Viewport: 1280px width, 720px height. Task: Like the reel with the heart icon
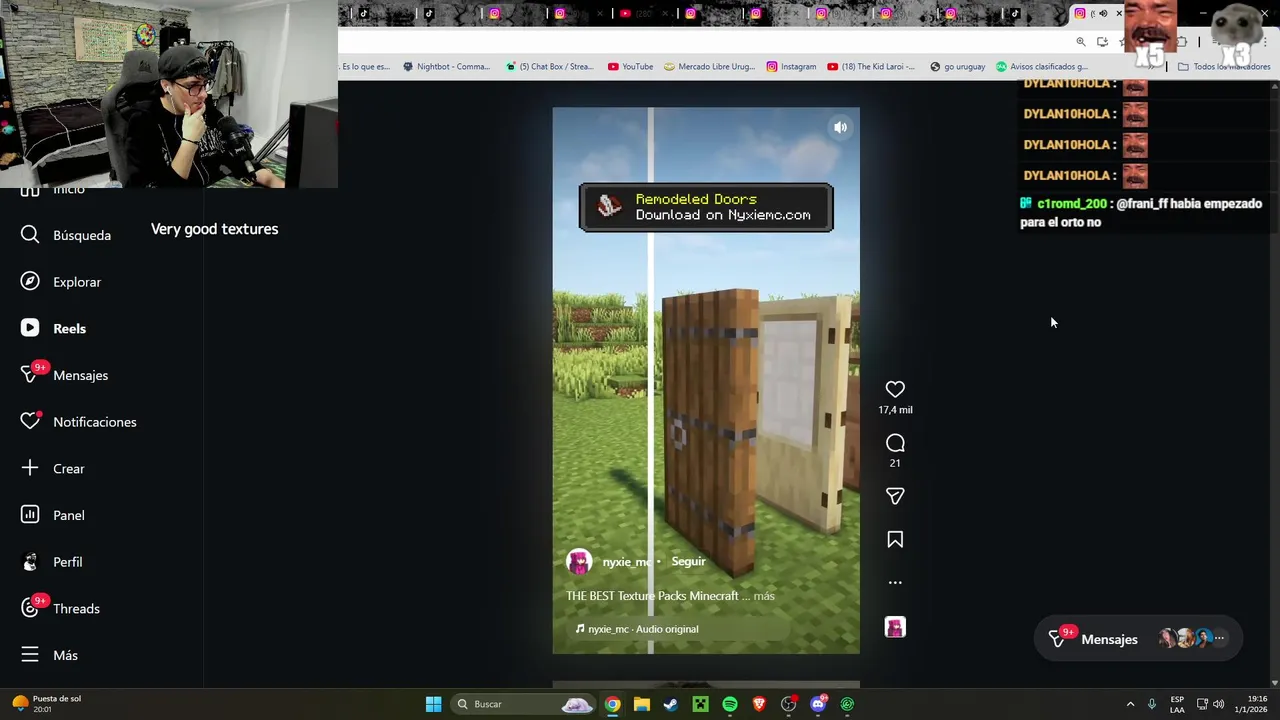click(x=895, y=389)
